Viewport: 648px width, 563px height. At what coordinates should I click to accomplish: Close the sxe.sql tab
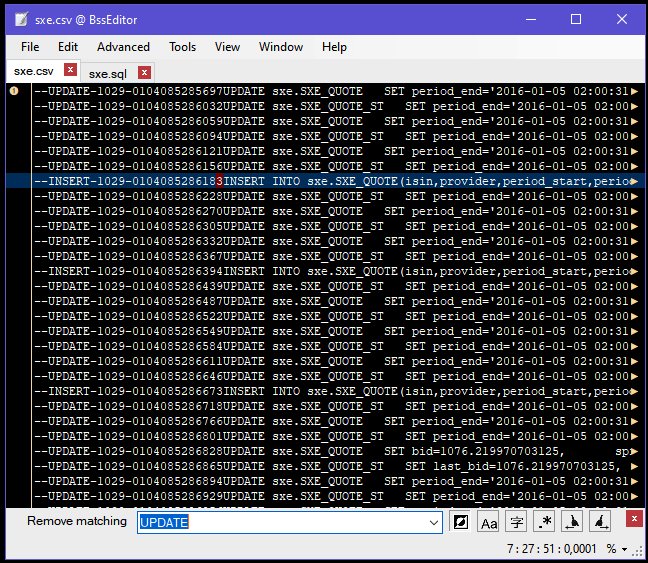144,72
